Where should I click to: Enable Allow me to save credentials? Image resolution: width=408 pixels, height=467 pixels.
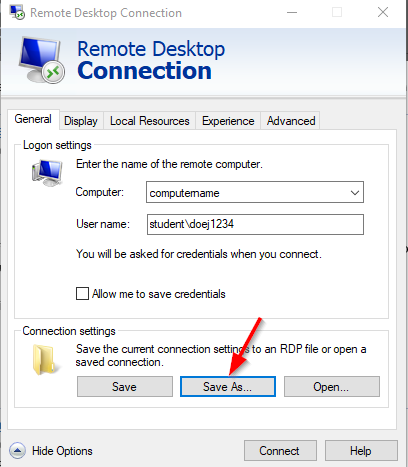pyautogui.click(x=82, y=294)
